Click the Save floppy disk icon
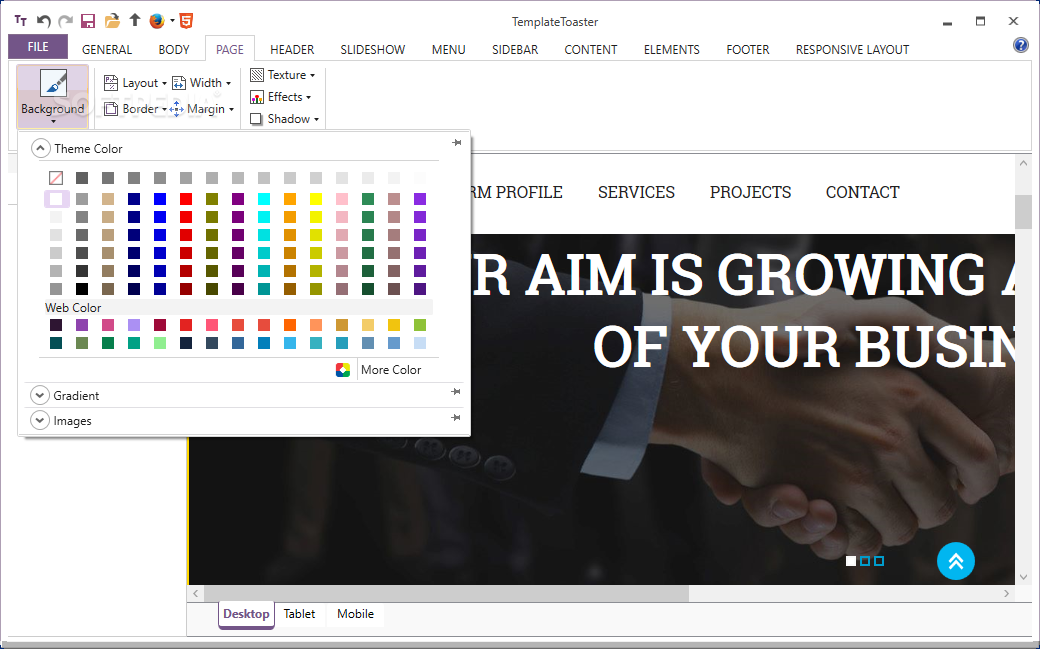This screenshot has width=1040, height=649. (x=88, y=21)
